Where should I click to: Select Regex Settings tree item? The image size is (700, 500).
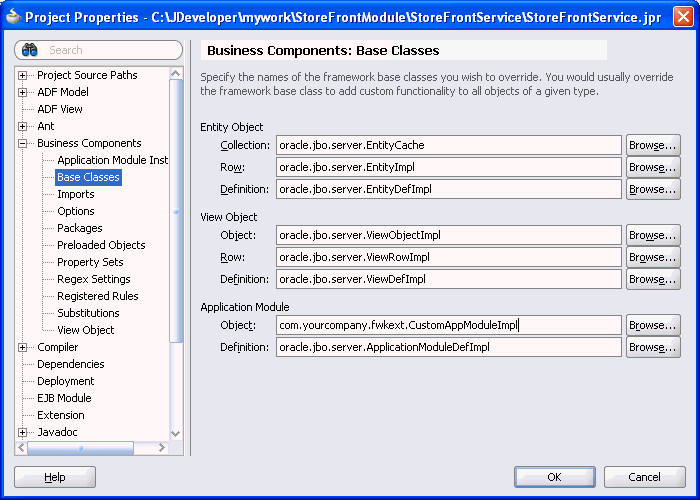(94, 279)
